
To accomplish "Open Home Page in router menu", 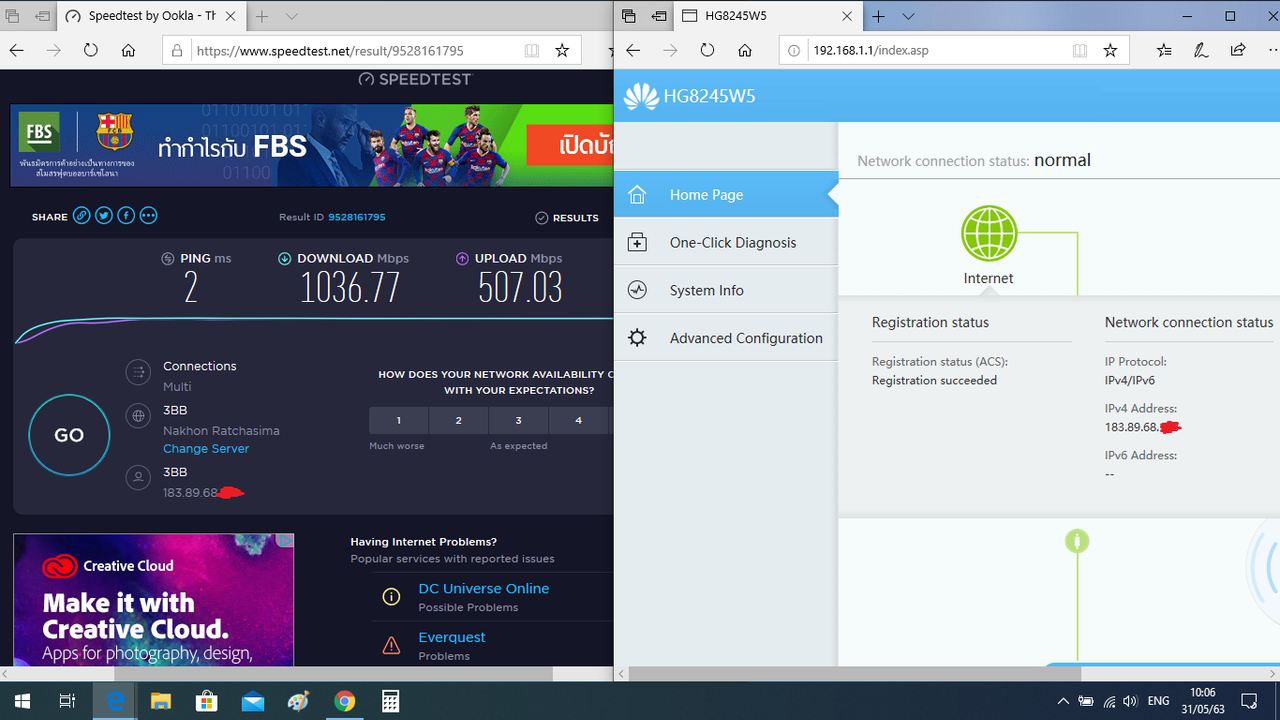I will [726, 195].
